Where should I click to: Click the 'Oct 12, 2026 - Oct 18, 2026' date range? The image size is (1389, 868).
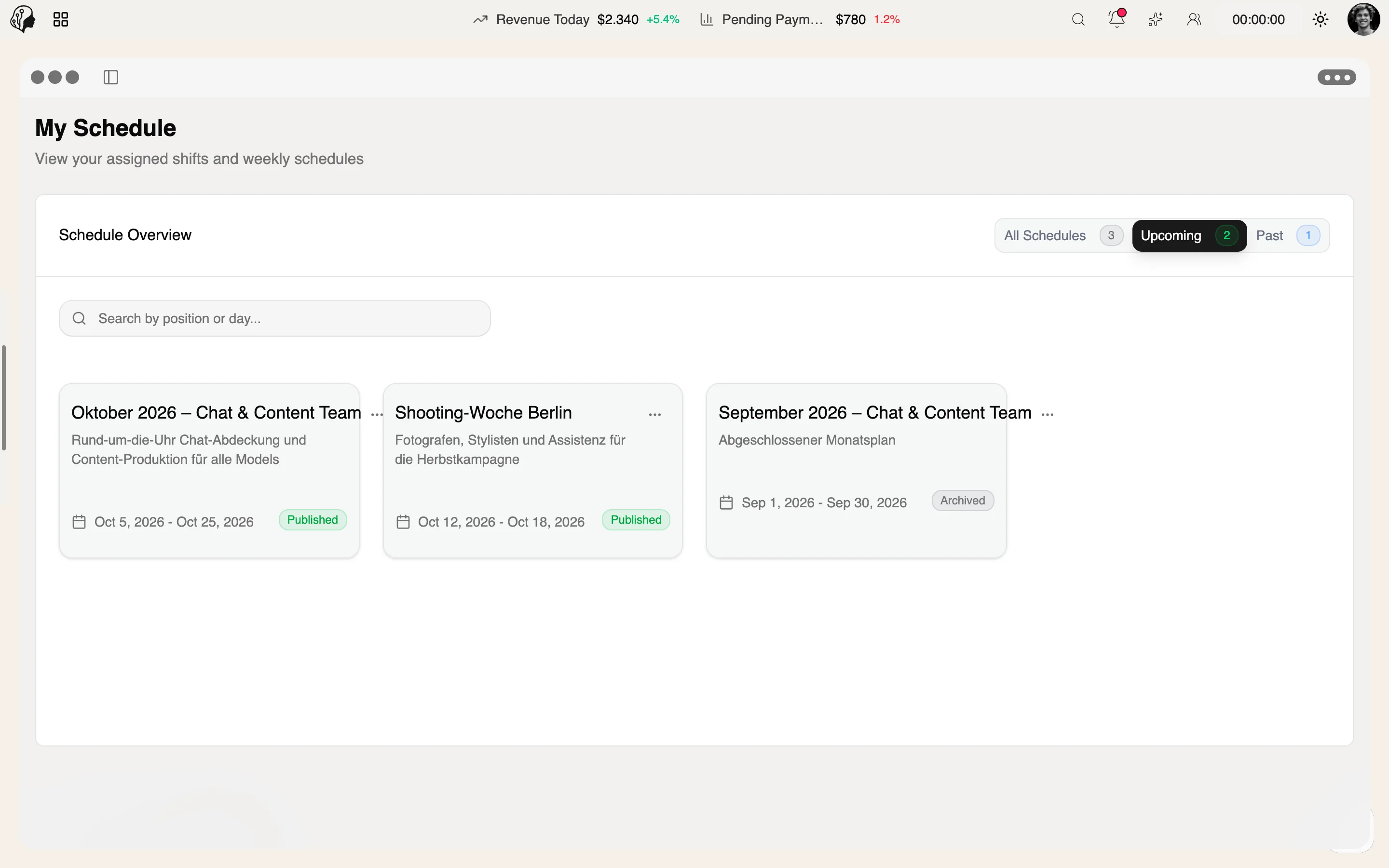(501, 522)
